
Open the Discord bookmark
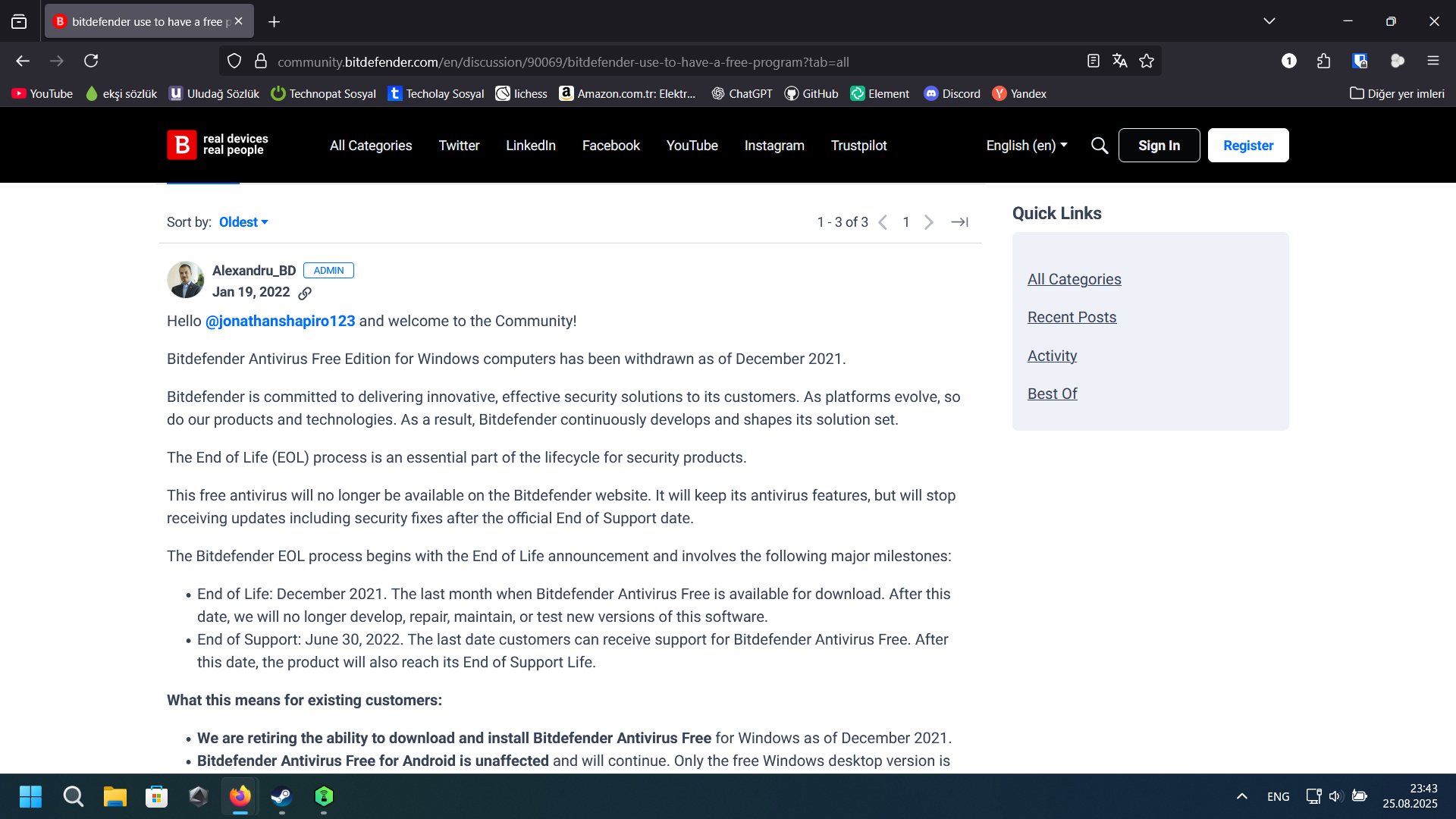952,93
